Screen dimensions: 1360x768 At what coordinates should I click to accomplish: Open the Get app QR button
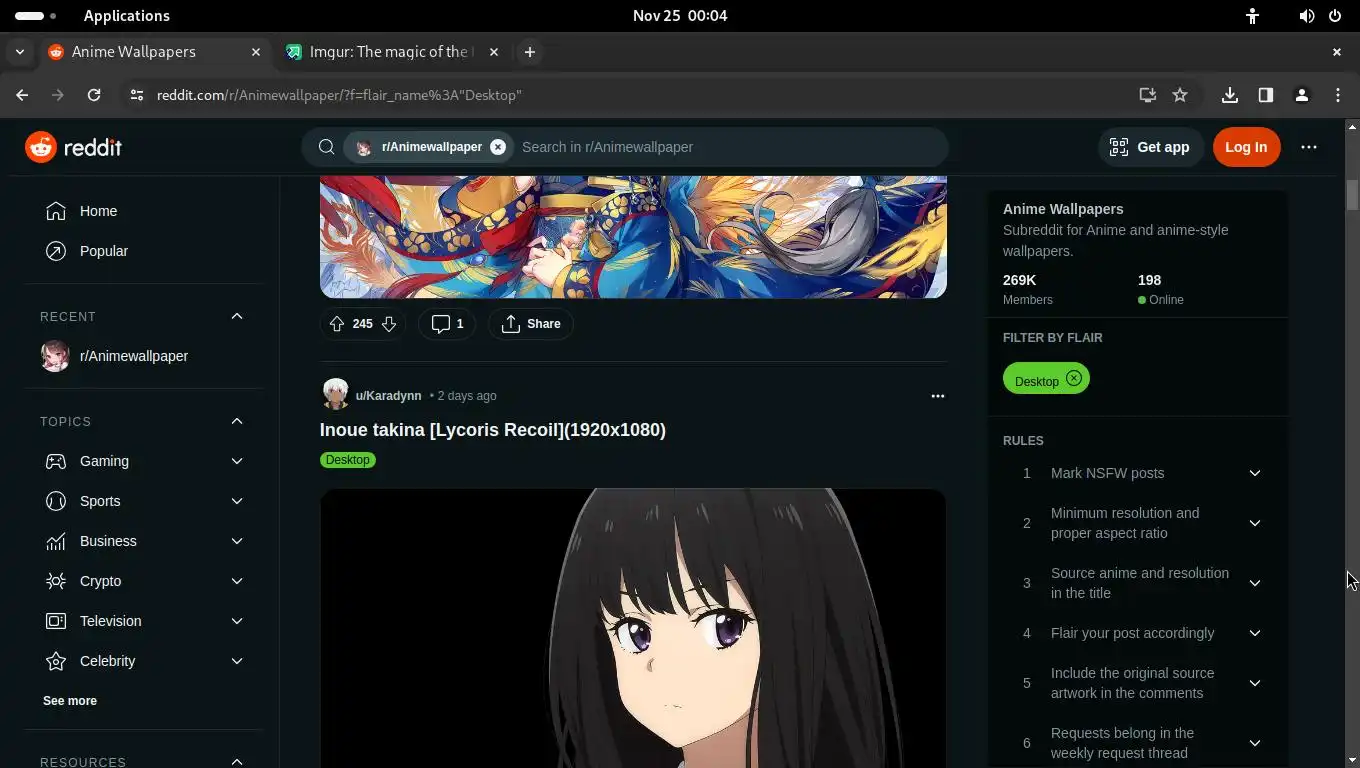(1149, 147)
